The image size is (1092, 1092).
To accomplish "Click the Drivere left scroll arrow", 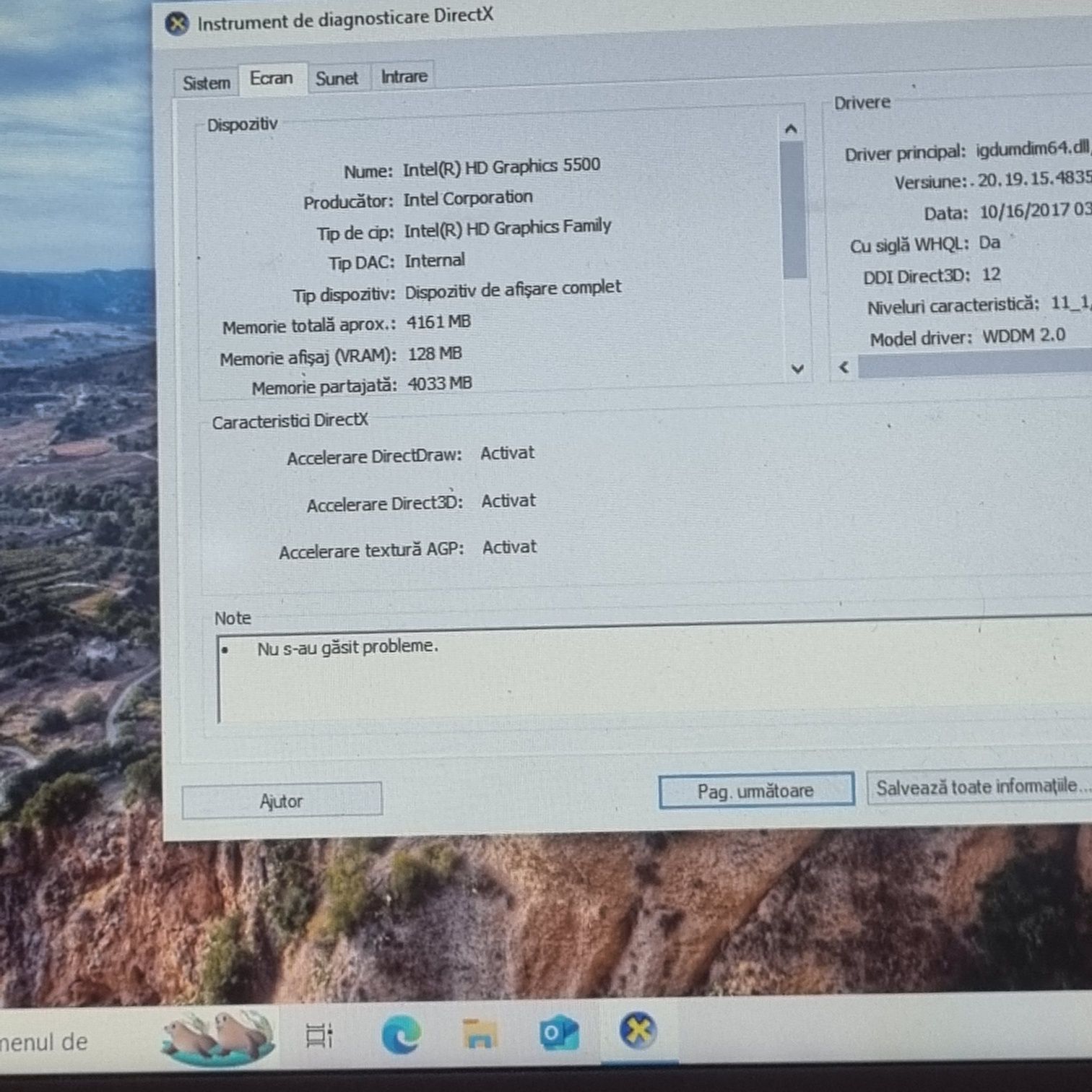I will (844, 367).
